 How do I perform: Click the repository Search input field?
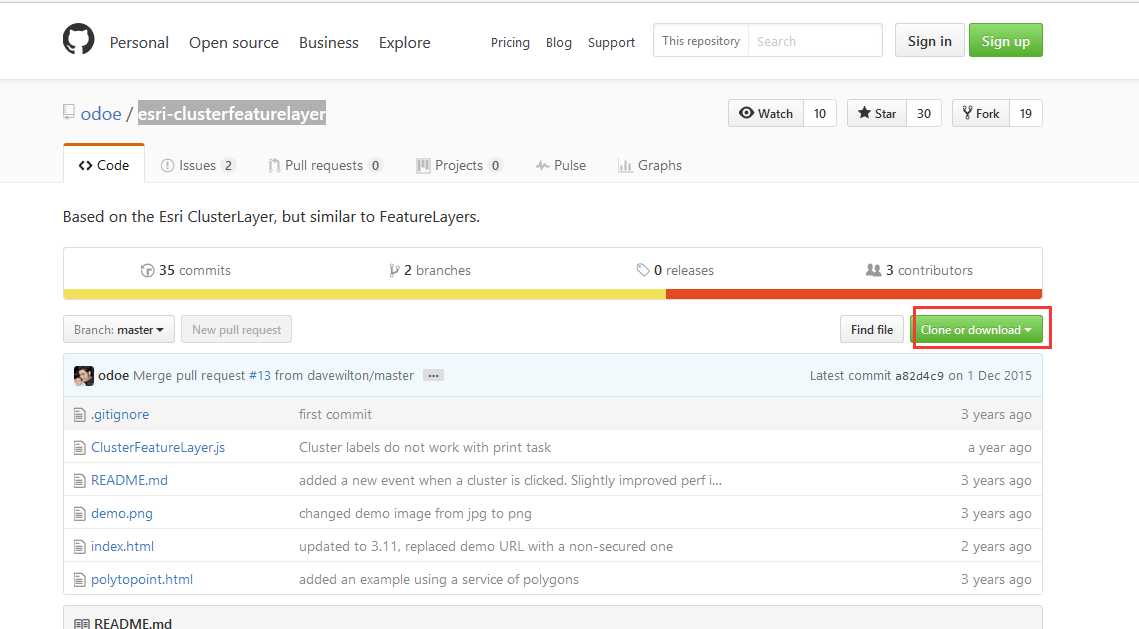click(815, 41)
